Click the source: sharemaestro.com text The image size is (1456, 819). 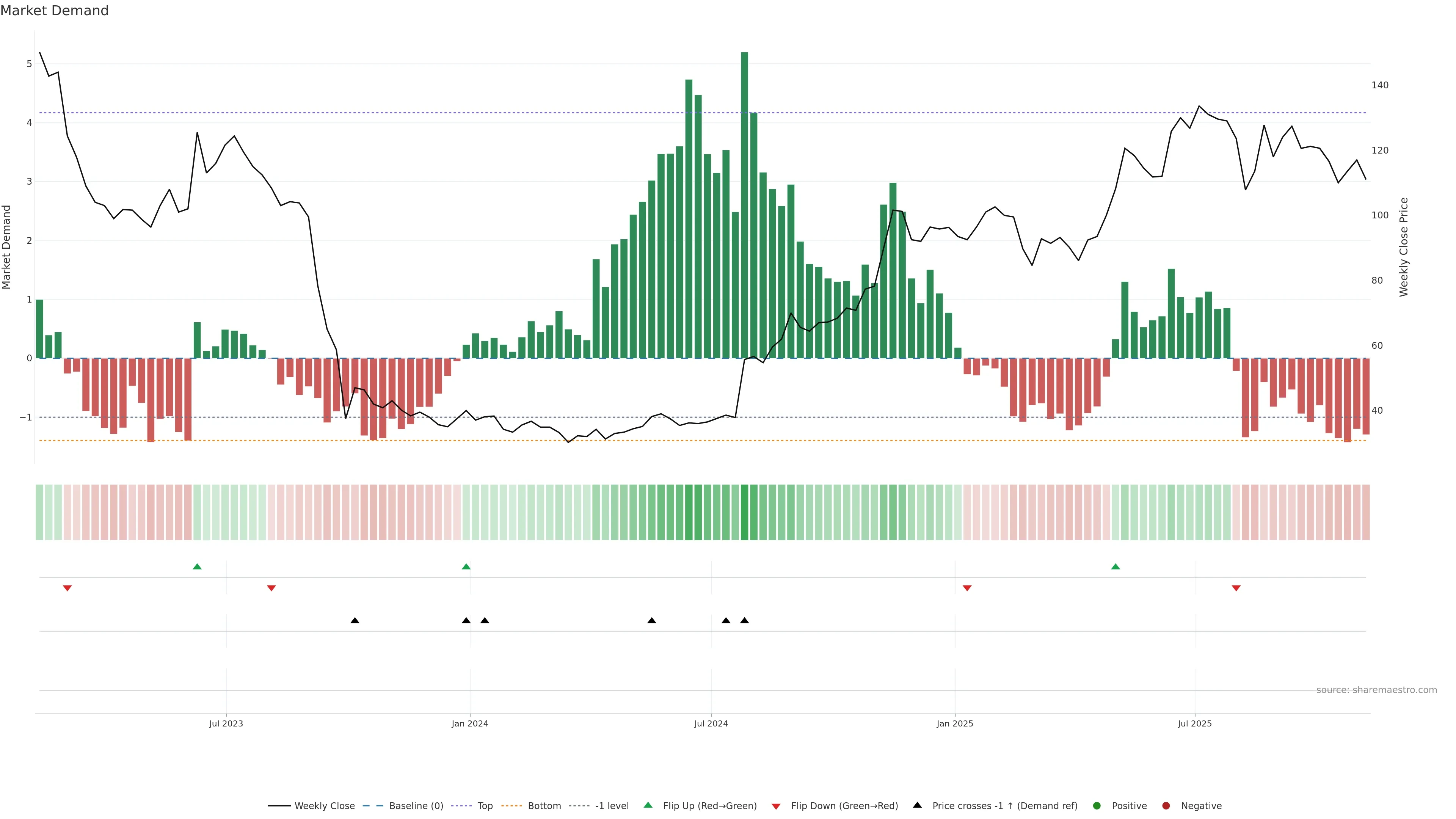(x=1376, y=690)
